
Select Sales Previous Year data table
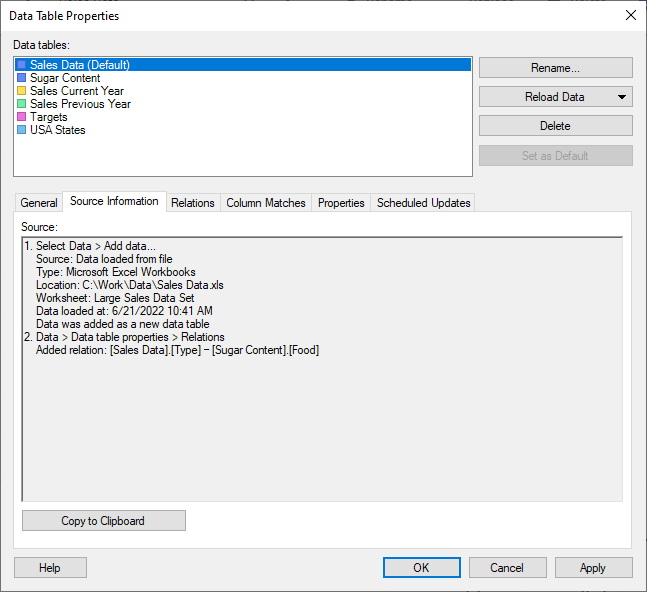80,104
